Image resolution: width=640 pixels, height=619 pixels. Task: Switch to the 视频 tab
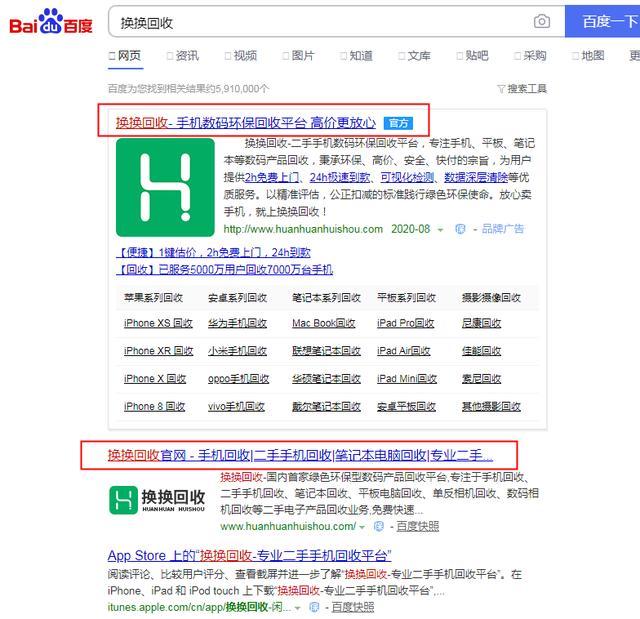(x=241, y=56)
